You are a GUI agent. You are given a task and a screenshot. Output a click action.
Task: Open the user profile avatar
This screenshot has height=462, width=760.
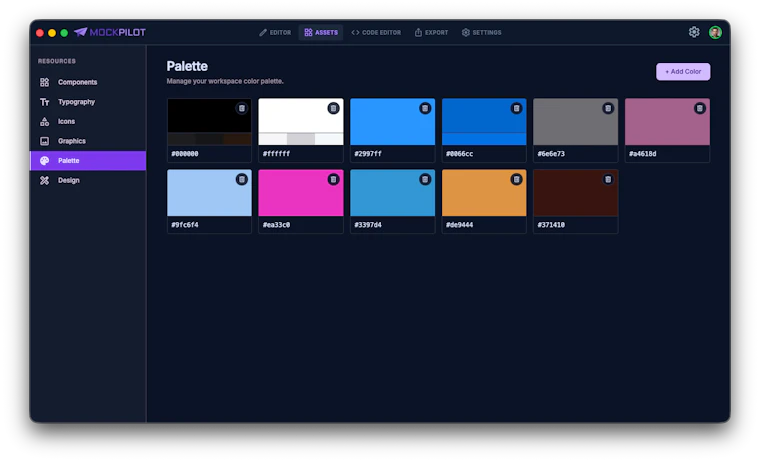click(715, 32)
